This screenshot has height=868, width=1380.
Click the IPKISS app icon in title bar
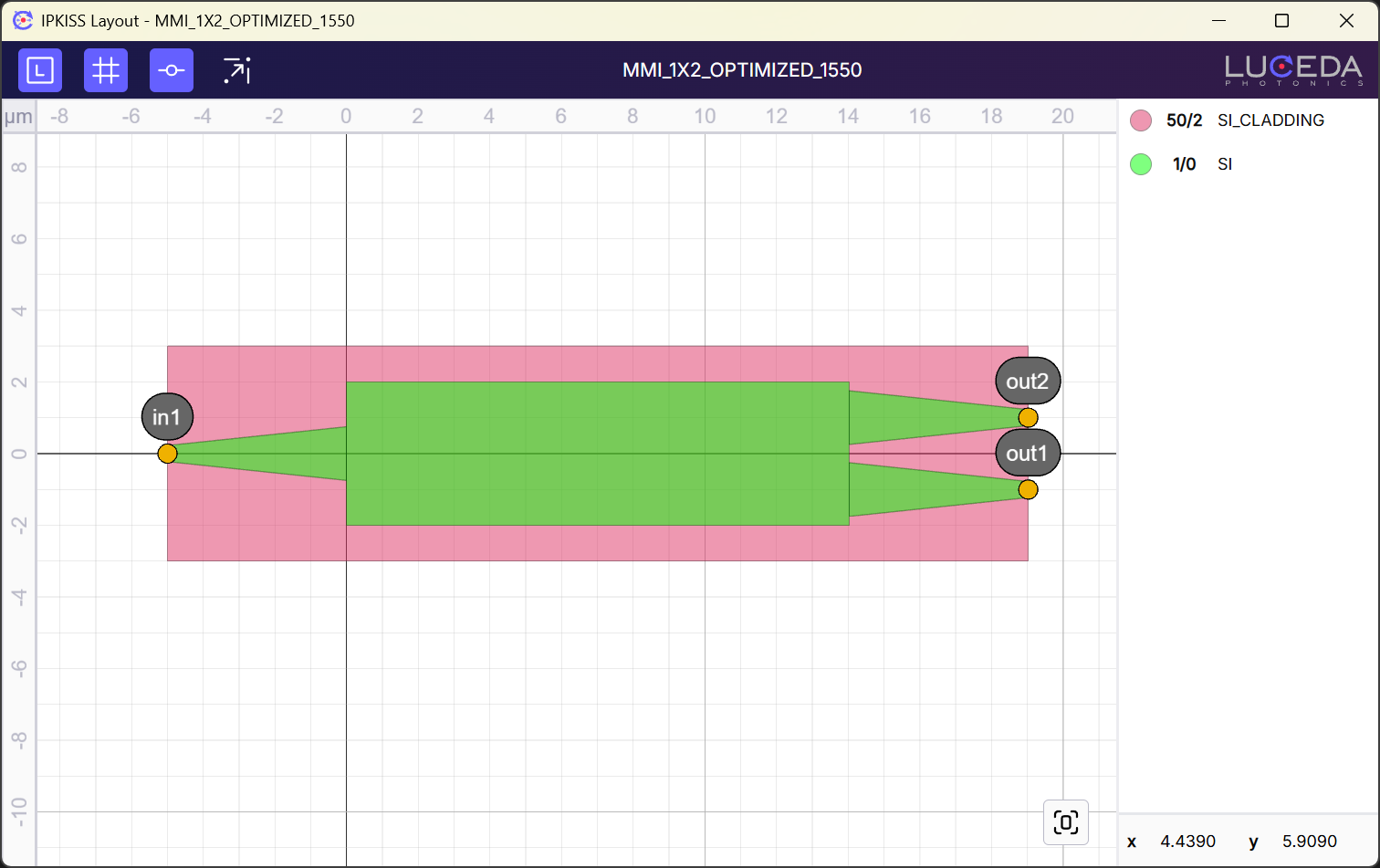pyautogui.click(x=23, y=20)
